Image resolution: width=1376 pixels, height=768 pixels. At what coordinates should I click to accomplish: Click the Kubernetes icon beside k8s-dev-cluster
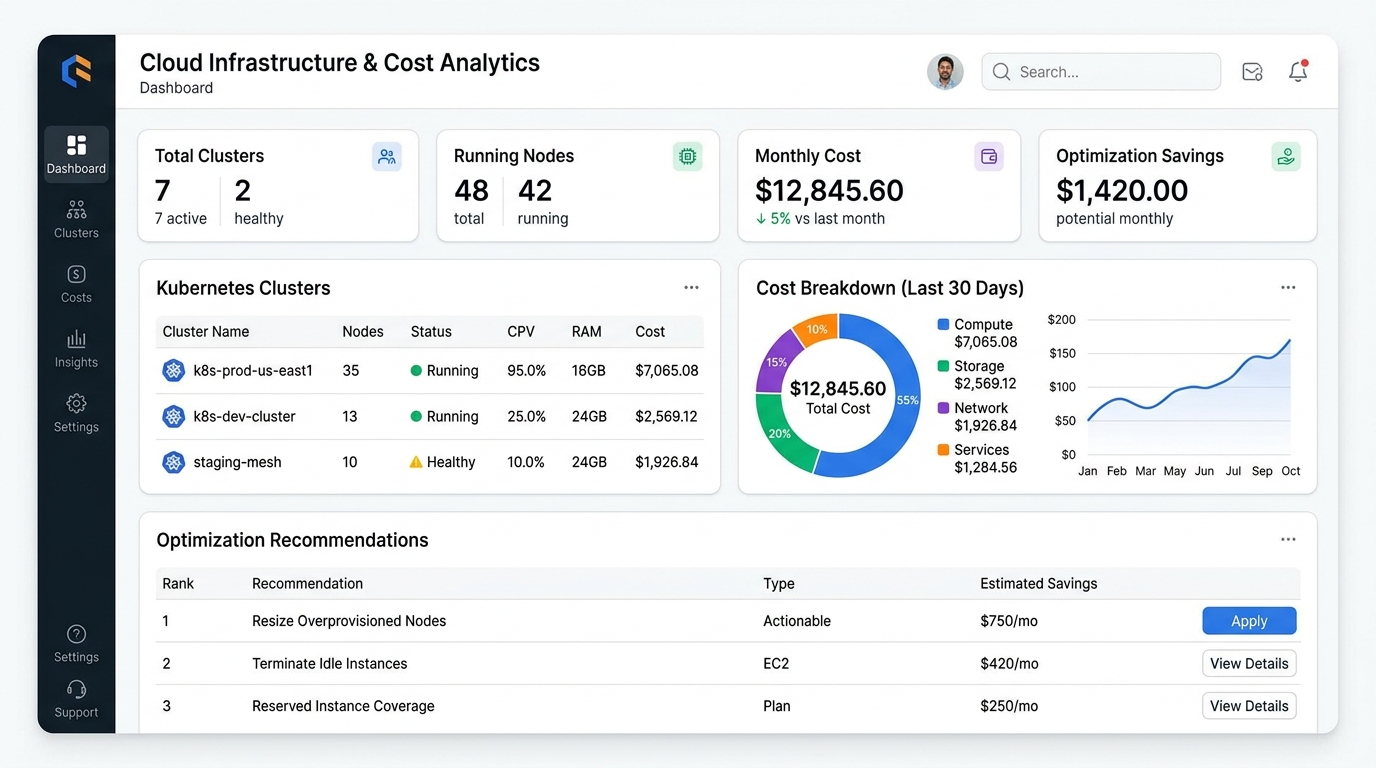(x=174, y=417)
